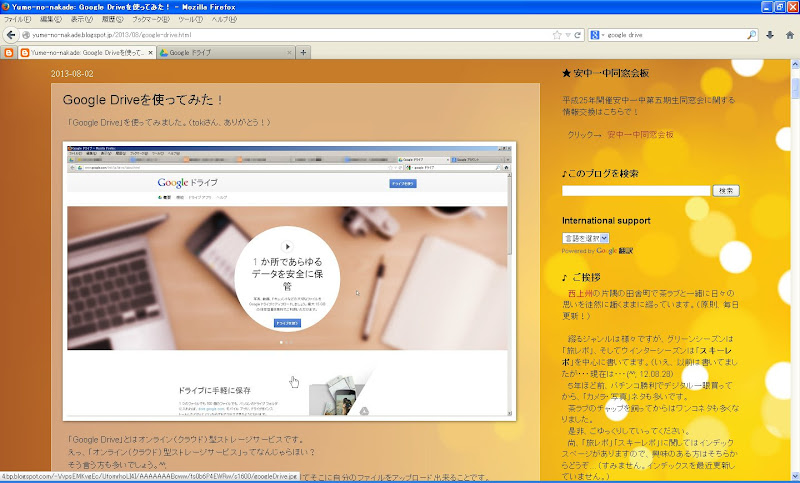Click the ♪ ご挨拶 heading

tap(581, 277)
